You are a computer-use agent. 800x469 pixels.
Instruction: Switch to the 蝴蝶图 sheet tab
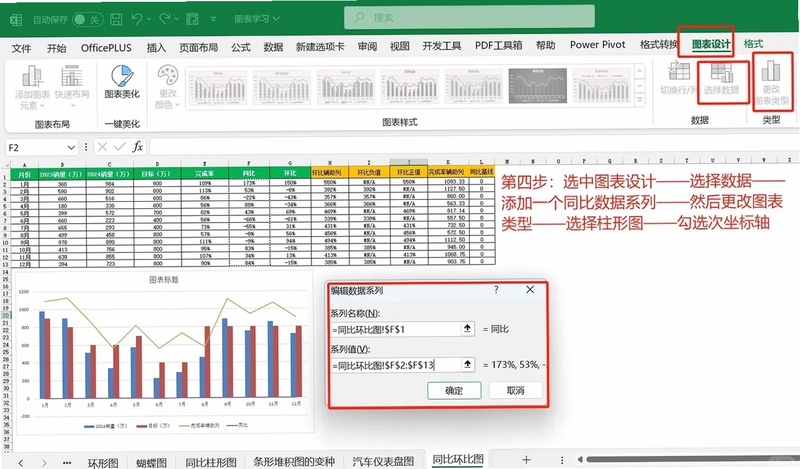click(152, 463)
